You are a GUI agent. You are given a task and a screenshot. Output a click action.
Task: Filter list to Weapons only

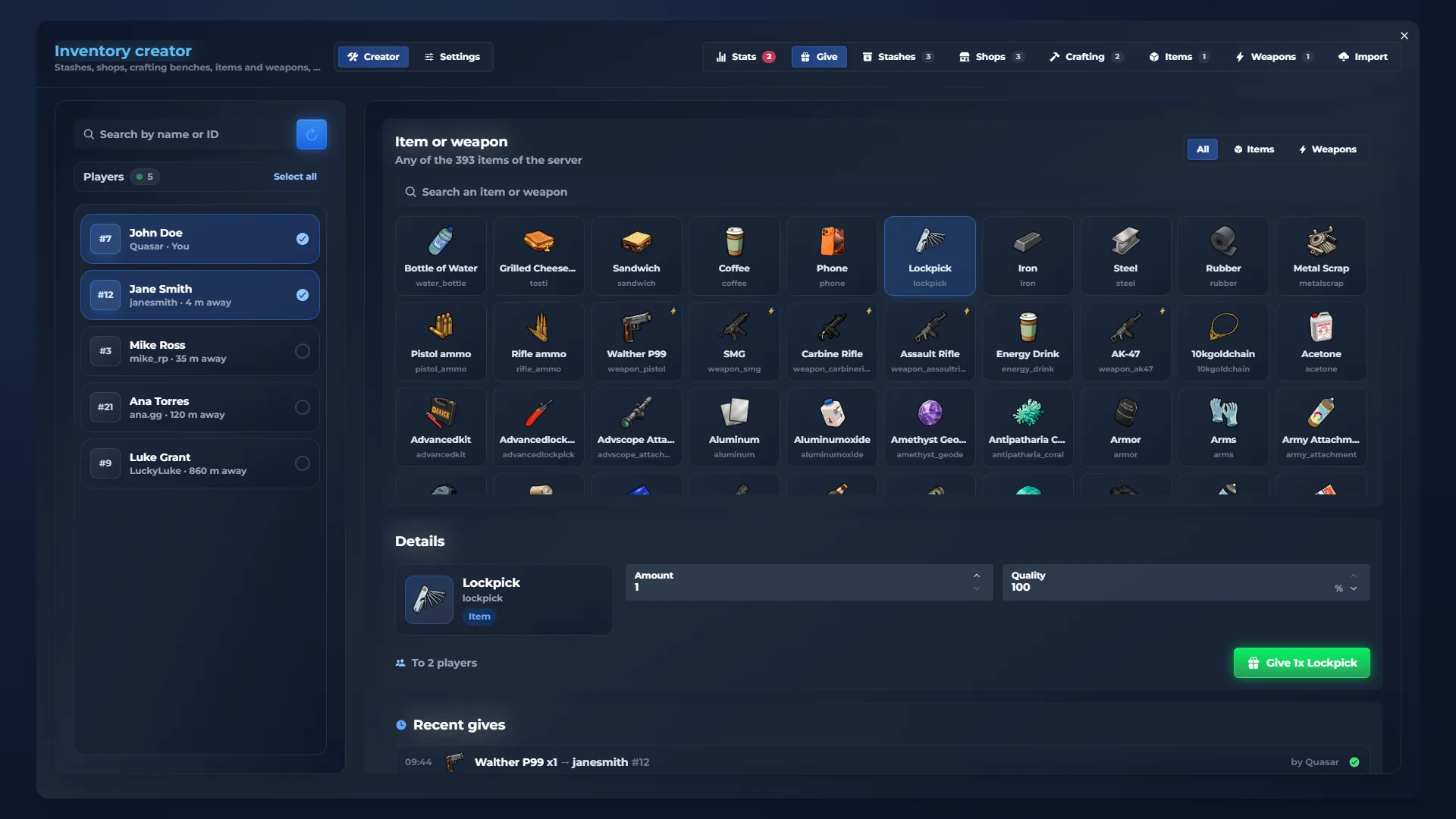[x=1327, y=149]
